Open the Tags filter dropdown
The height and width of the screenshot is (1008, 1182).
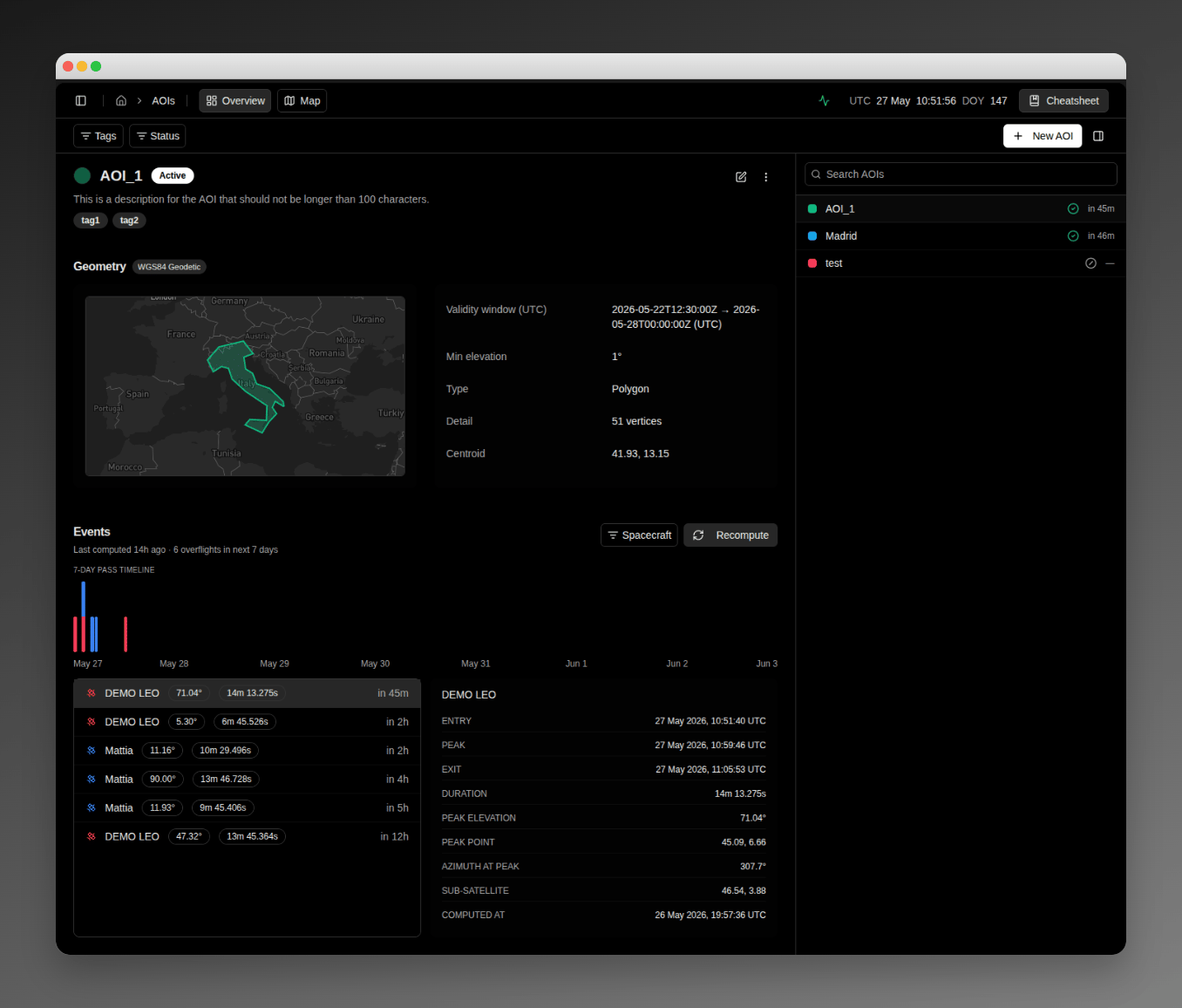tap(98, 136)
